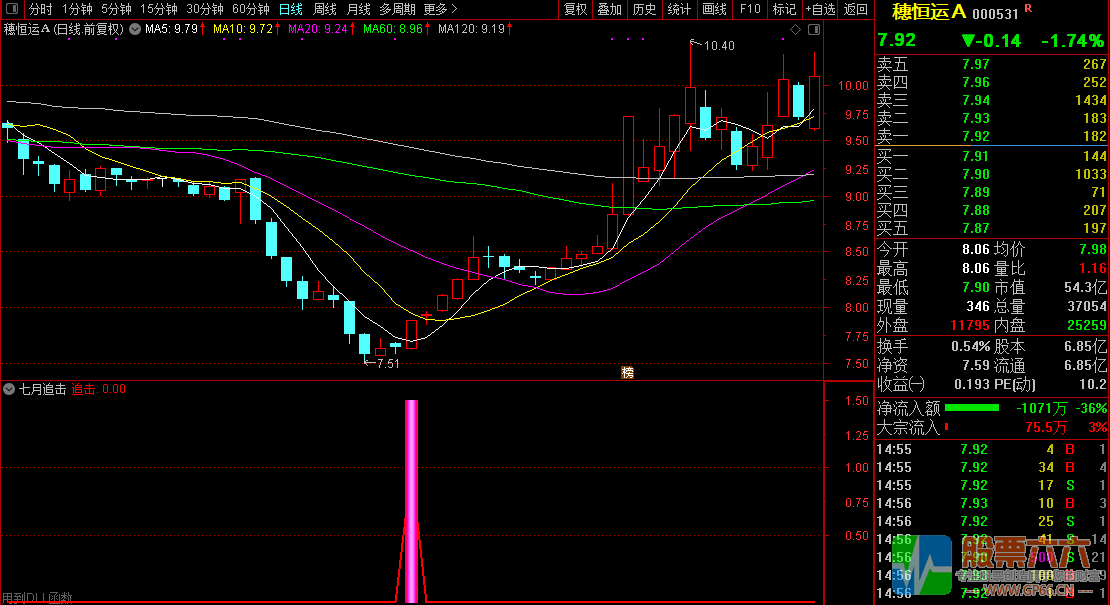This screenshot has width=1110, height=605.
Task: Click the diamond icon in chart header
Action: (795, 30)
